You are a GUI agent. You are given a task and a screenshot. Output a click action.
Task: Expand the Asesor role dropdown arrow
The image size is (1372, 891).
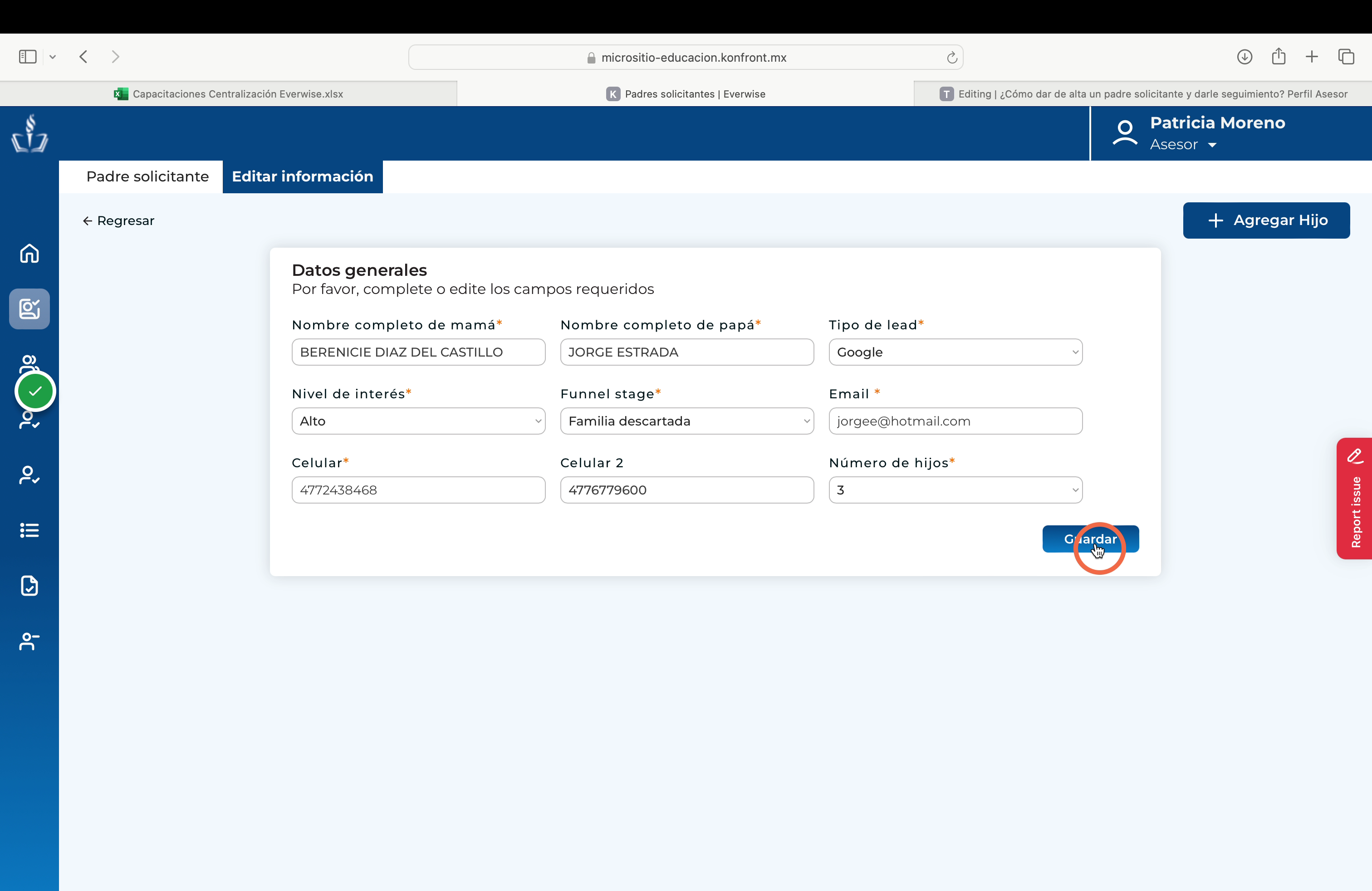1212,145
